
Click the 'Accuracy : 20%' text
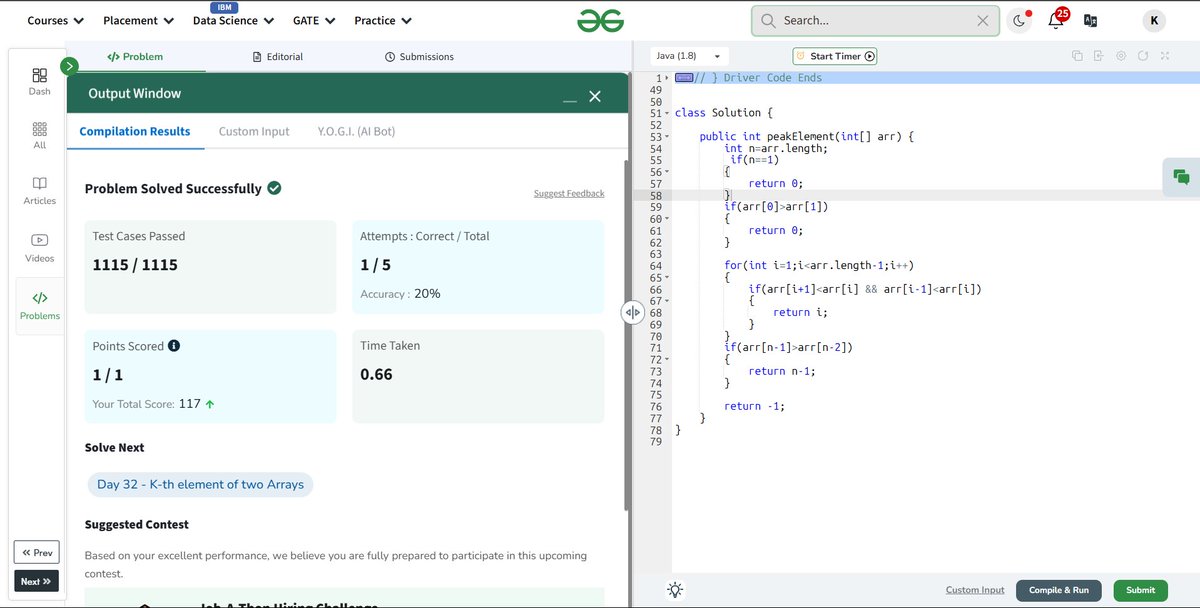coord(400,294)
